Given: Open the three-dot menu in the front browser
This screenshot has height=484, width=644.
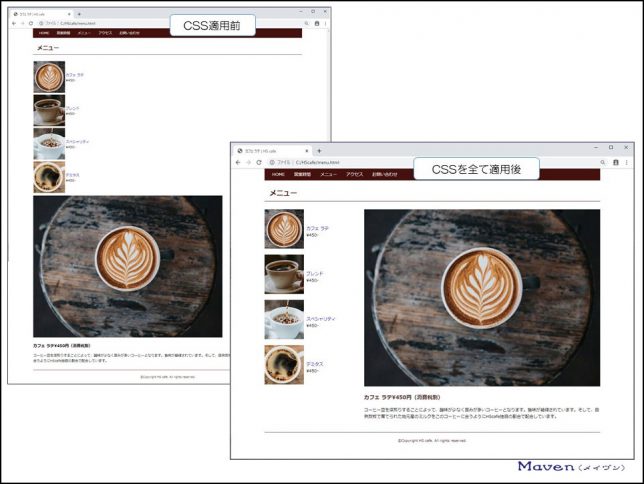Looking at the screenshot, I should (x=626, y=162).
